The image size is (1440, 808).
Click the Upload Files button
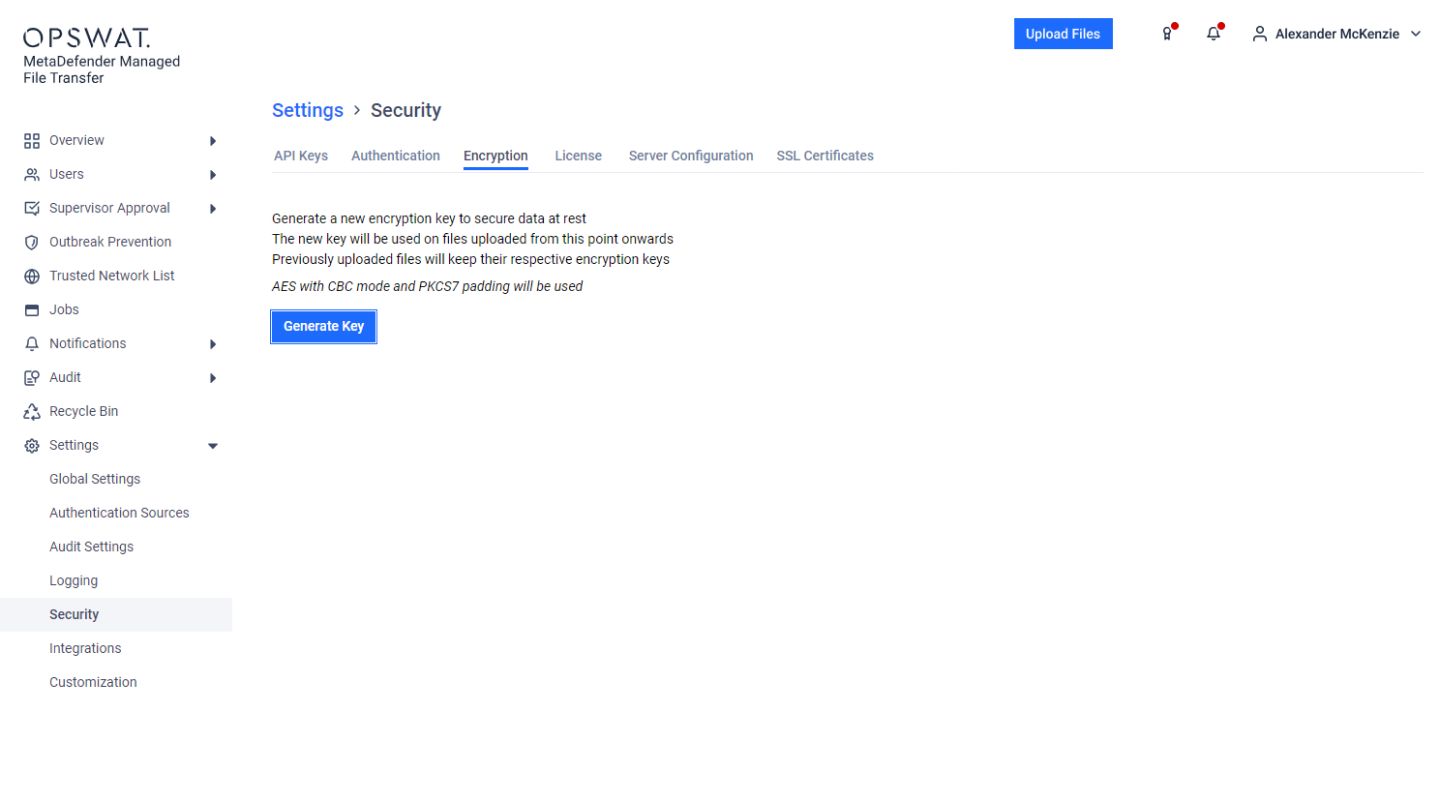click(x=1062, y=33)
